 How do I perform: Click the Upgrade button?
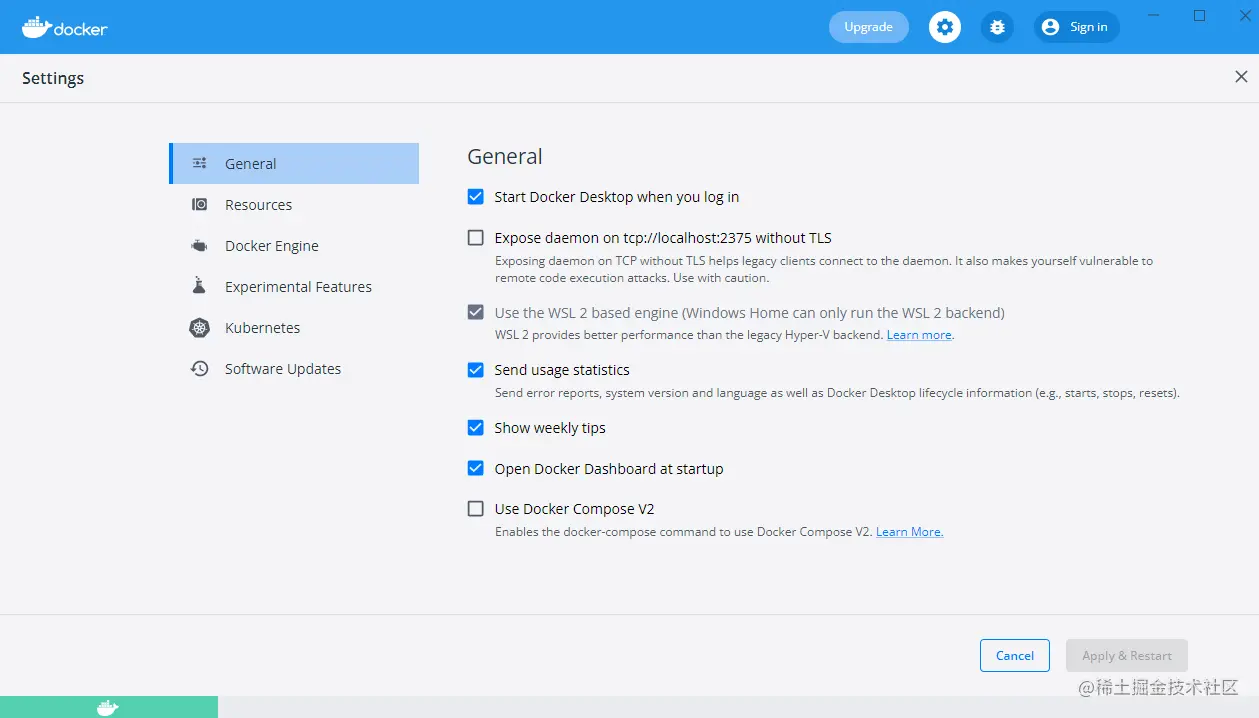868,27
